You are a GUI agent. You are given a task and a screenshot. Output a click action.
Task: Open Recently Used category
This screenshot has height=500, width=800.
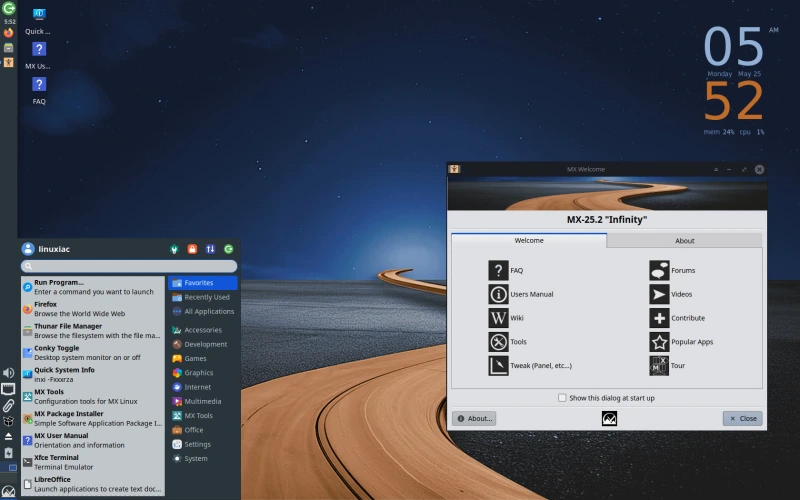(203, 297)
